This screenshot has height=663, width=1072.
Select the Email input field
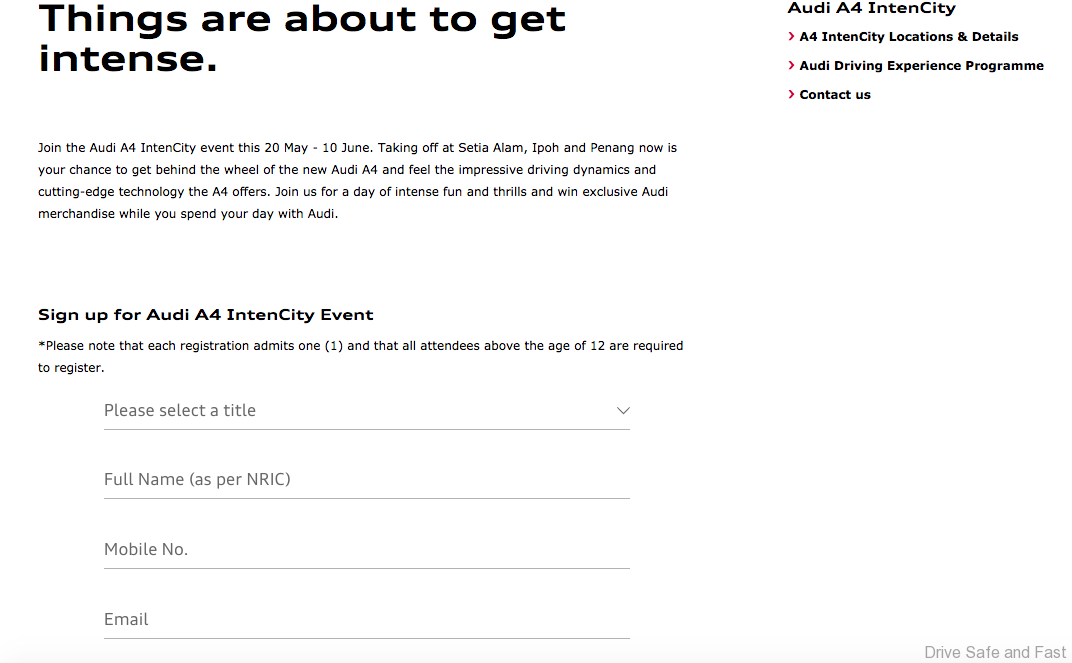tap(366, 620)
